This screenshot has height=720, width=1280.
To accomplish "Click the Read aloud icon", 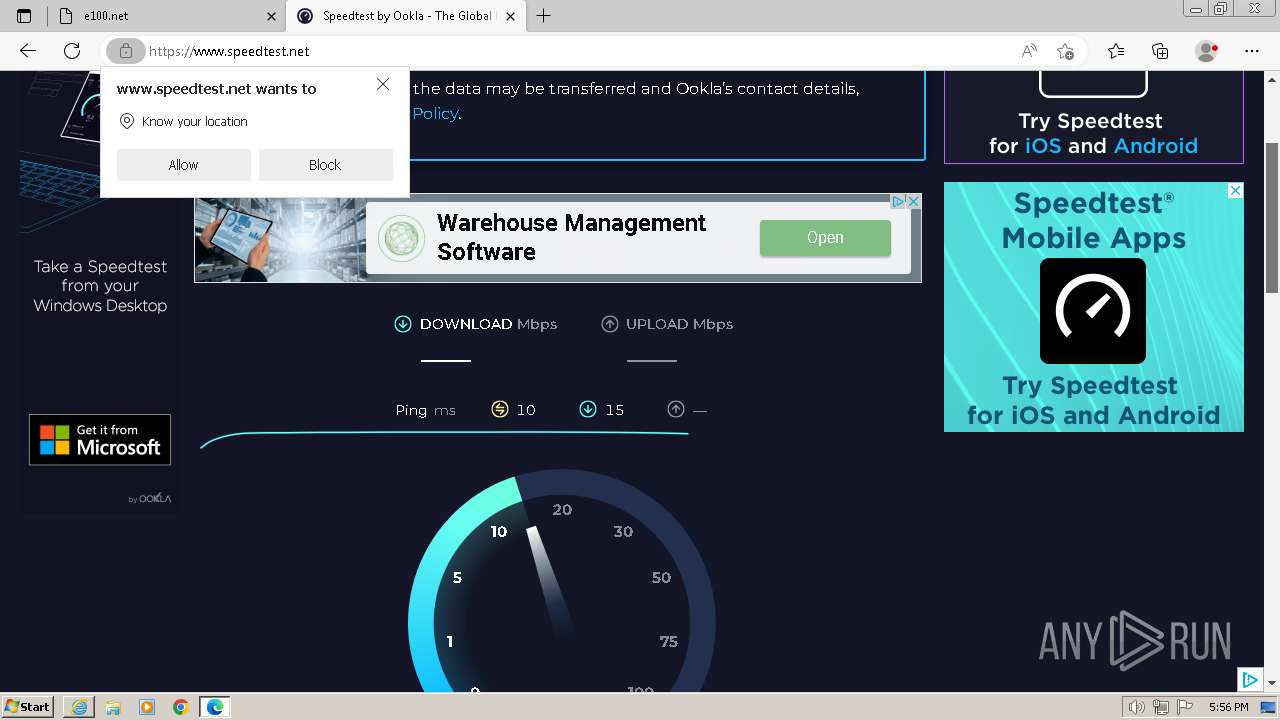I will (1029, 51).
